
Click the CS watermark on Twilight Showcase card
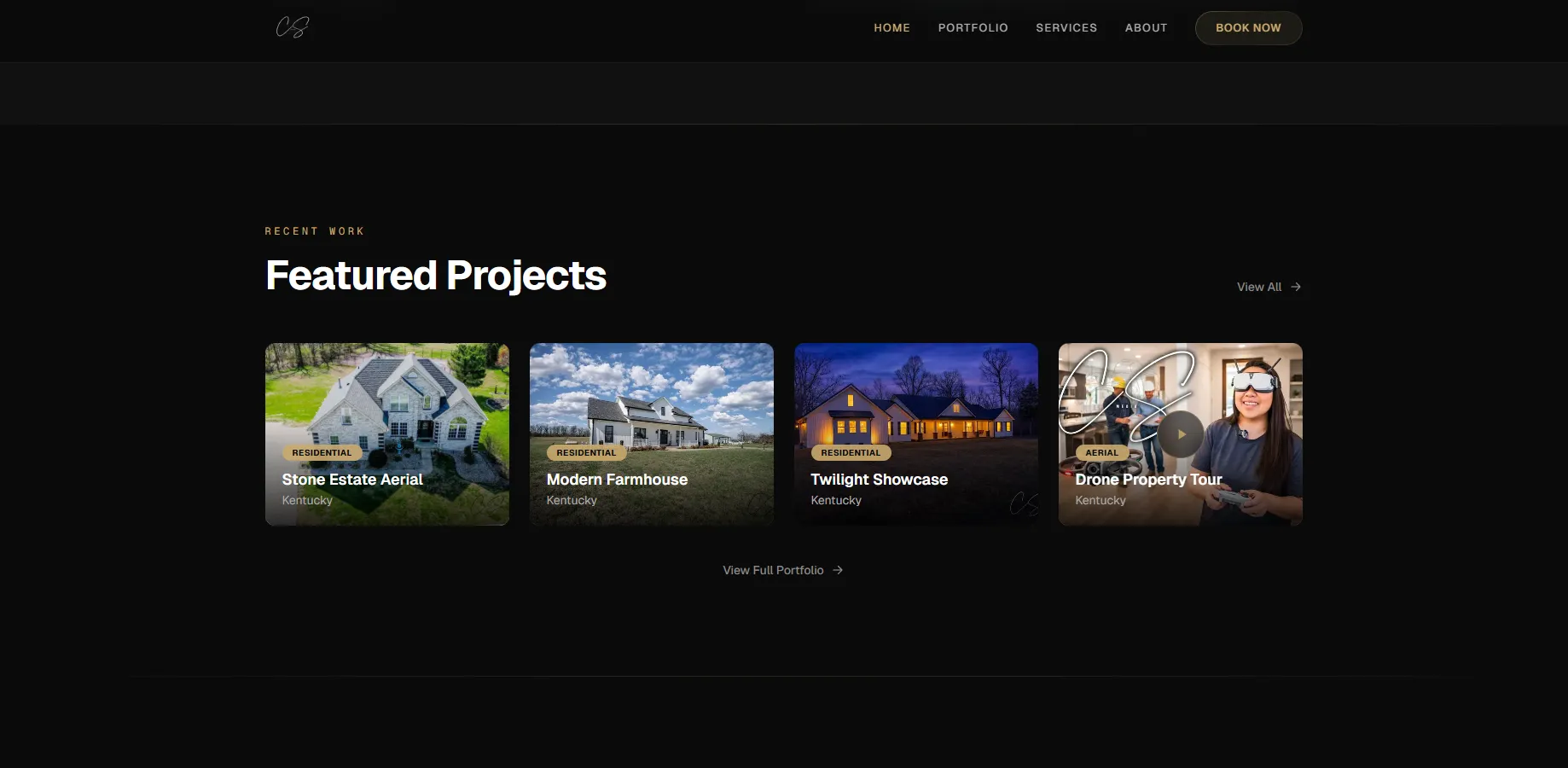pos(1025,504)
